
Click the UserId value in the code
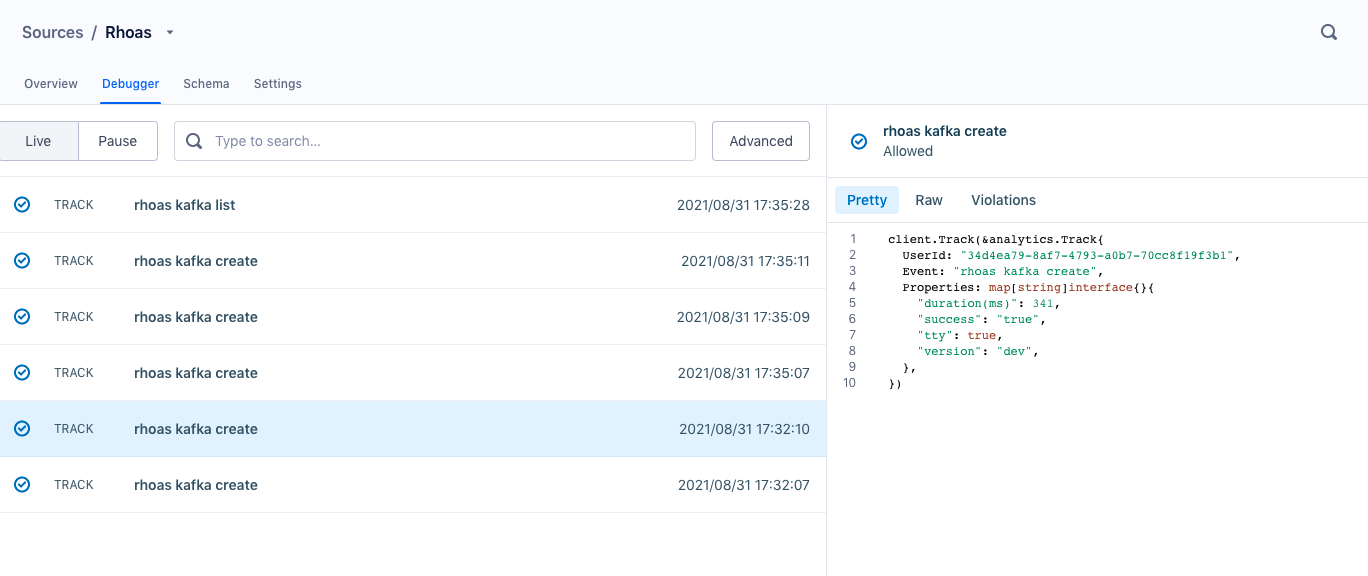click(1096, 255)
